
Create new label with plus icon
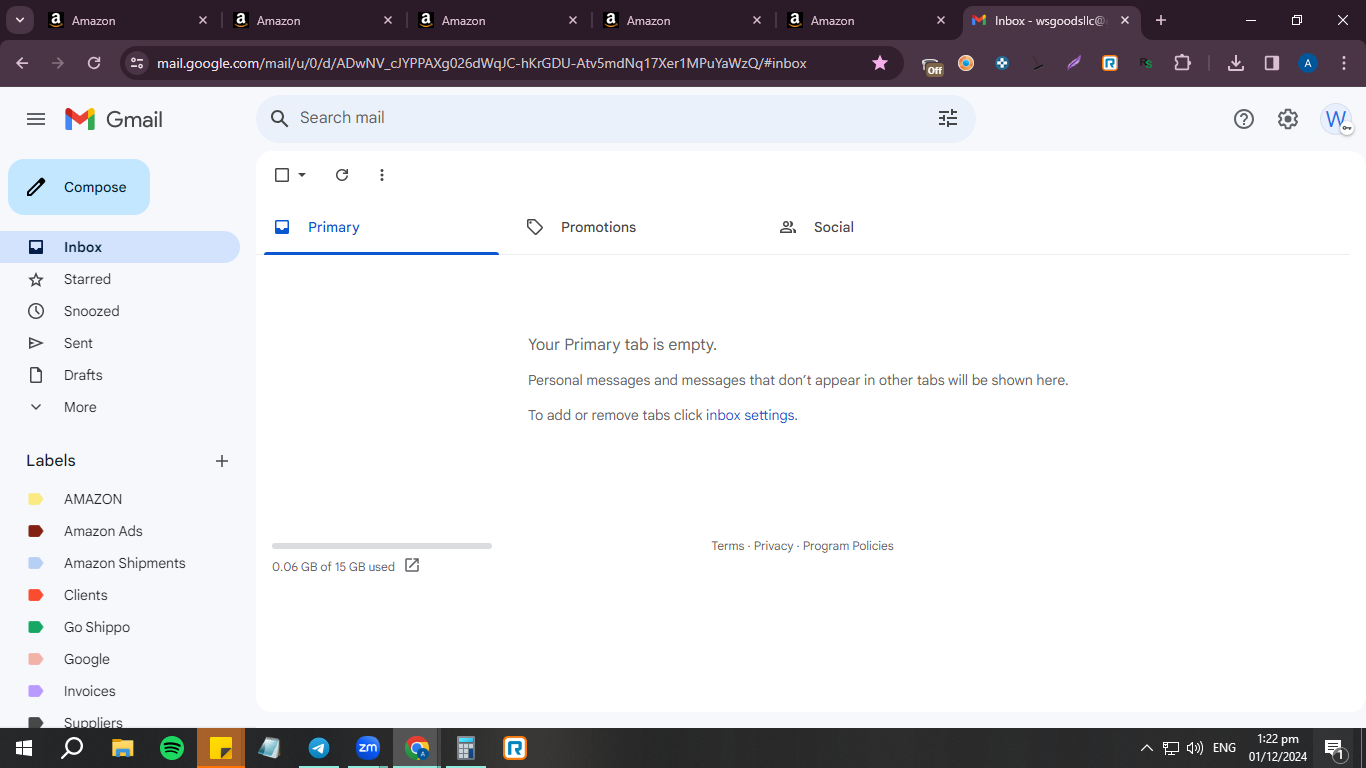point(222,461)
